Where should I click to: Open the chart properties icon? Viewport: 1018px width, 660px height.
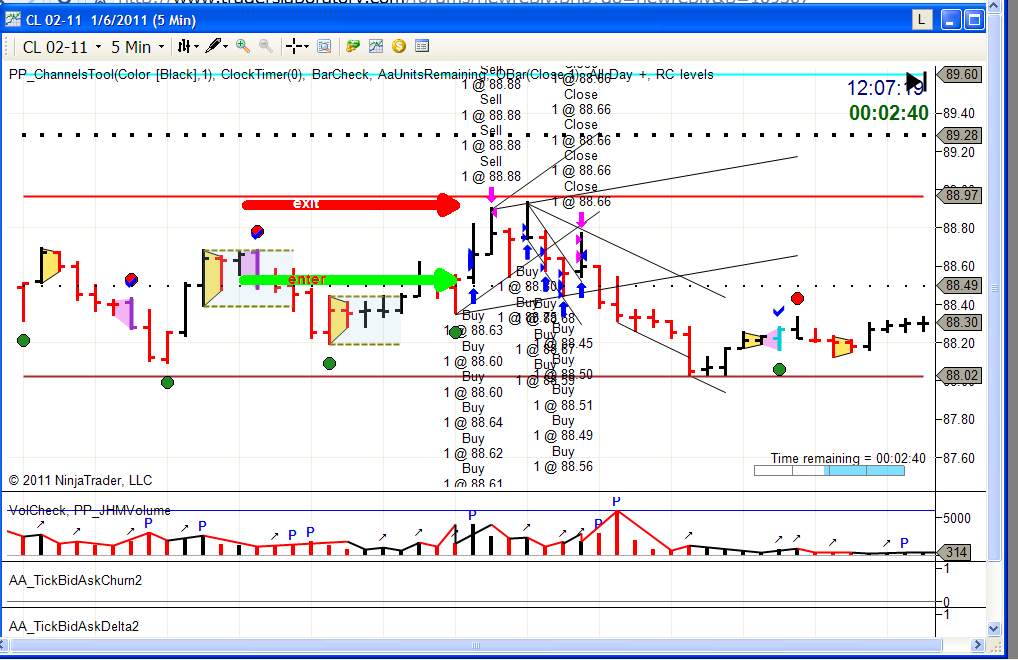[x=422, y=46]
